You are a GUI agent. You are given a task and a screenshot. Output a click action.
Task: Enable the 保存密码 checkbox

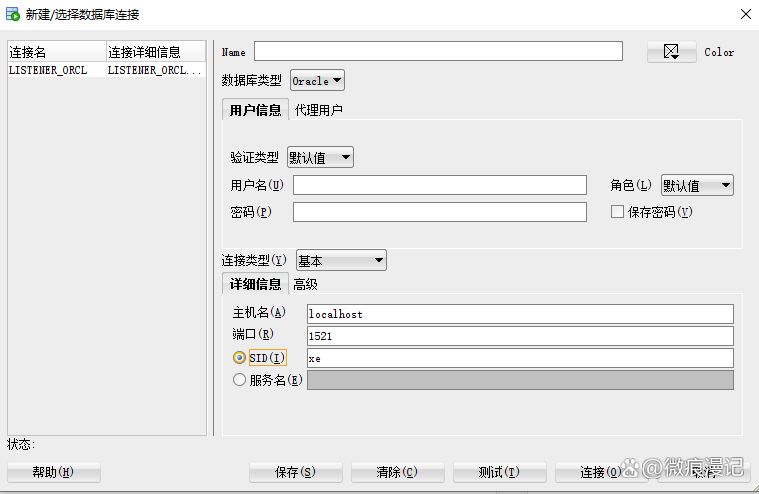pos(617,211)
